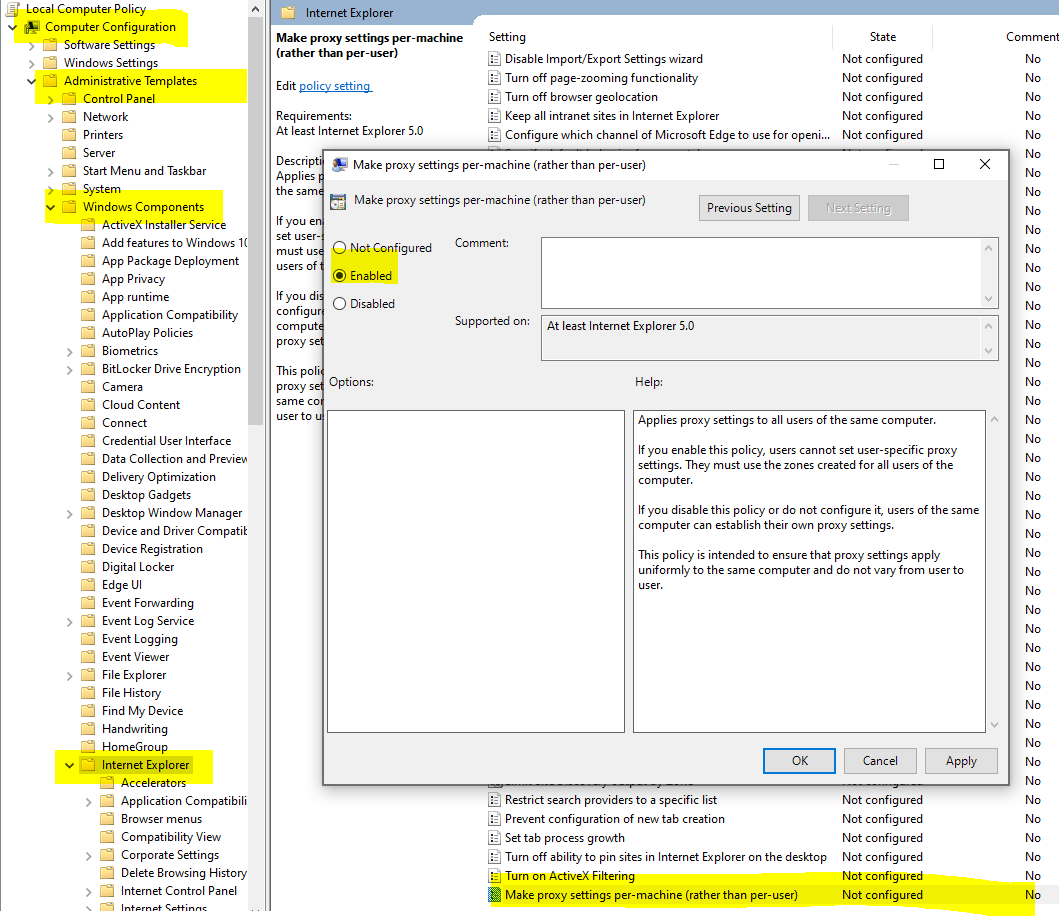Collapse the Computer Configuration node
This screenshot has width=1059, height=916.
pyautogui.click(x=12, y=27)
